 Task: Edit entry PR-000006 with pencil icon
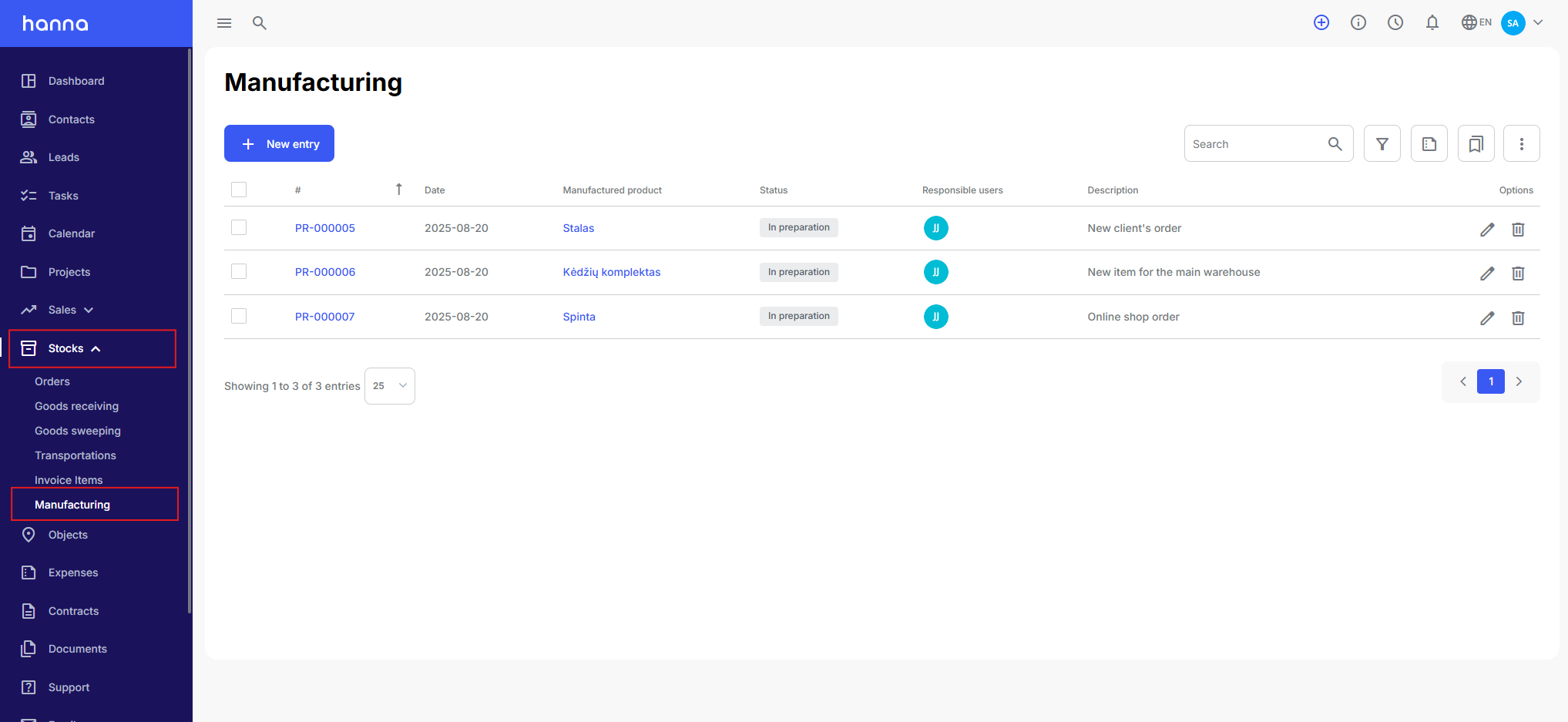point(1487,274)
